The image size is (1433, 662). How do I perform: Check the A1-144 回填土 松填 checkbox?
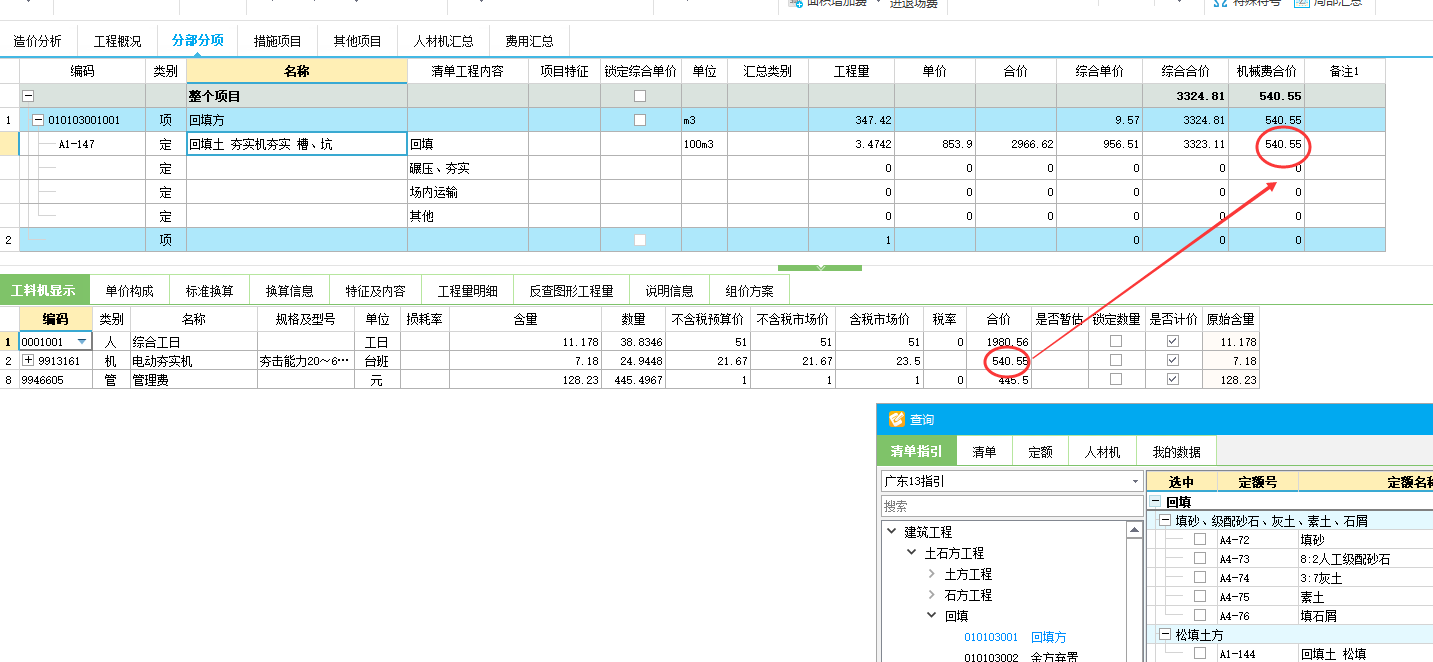pyautogui.click(x=1200, y=654)
